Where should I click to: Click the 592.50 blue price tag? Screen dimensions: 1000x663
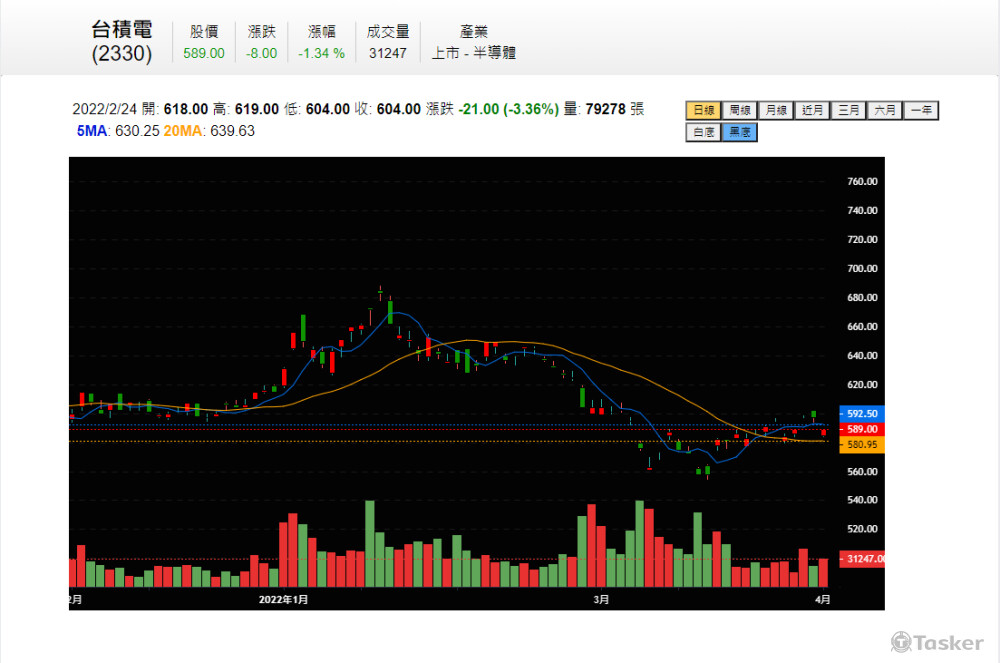pos(862,414)
